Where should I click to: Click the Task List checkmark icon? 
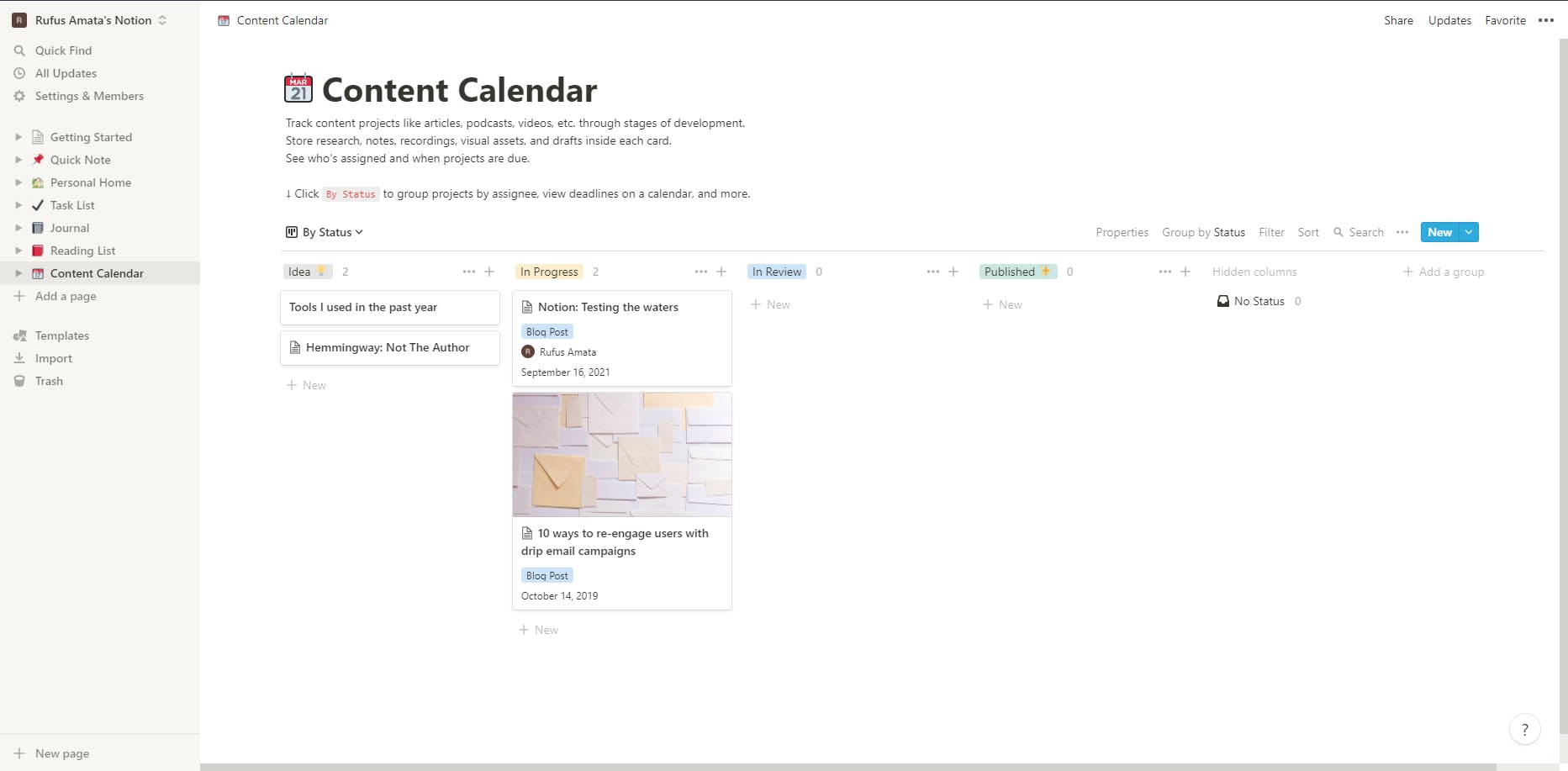pos(38,205)
